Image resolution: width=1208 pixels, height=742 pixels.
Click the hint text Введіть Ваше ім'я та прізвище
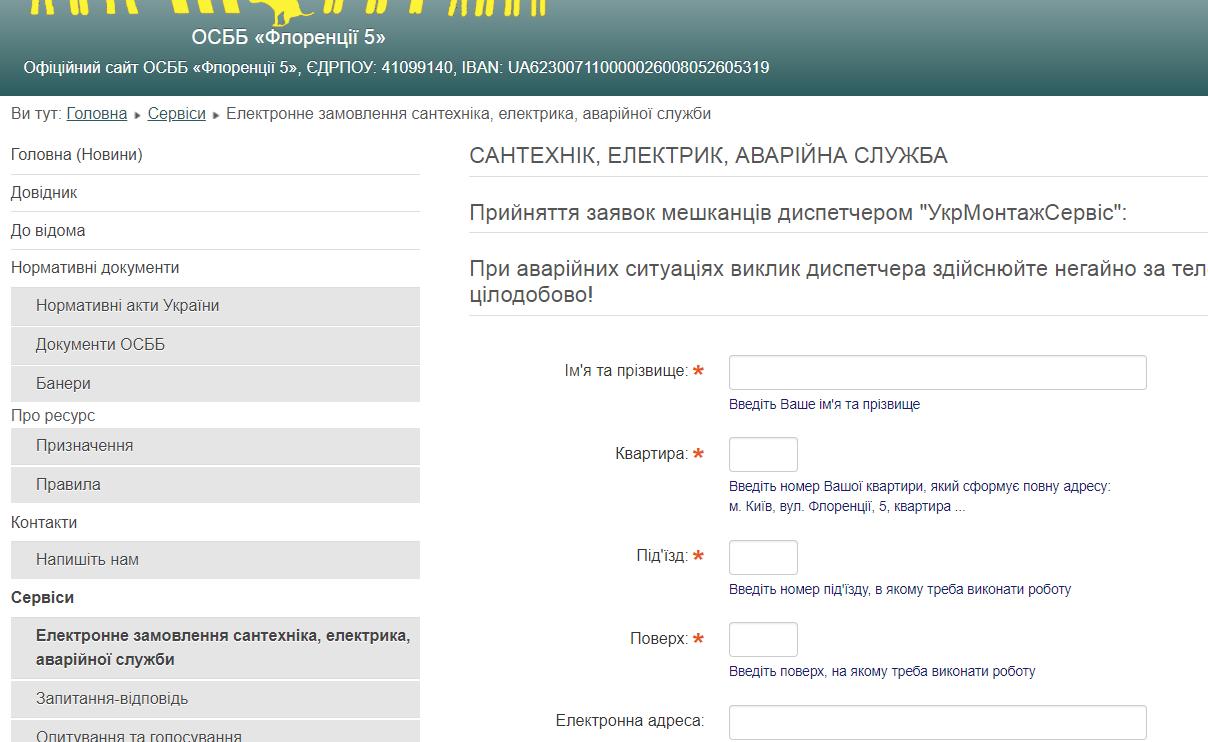(x=824, y=405)
